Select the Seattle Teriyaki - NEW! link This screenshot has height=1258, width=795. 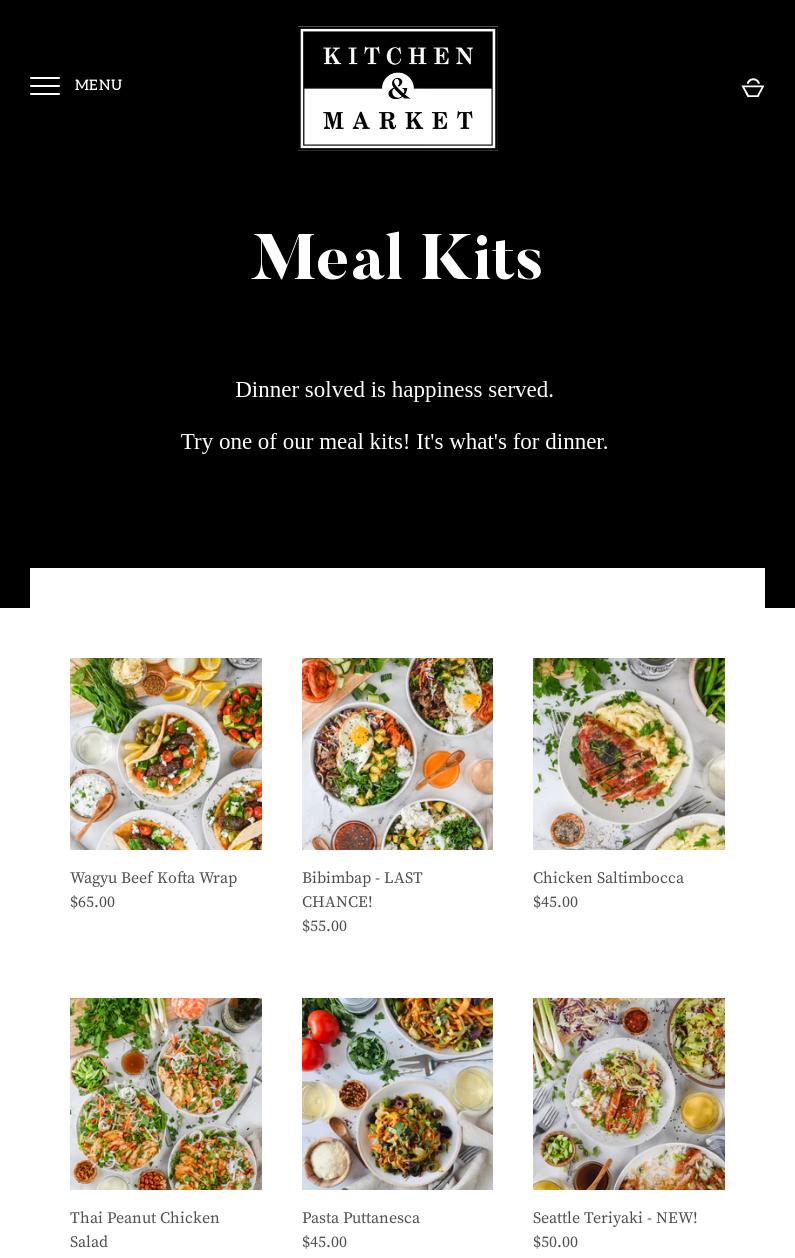pos(615,1218)
